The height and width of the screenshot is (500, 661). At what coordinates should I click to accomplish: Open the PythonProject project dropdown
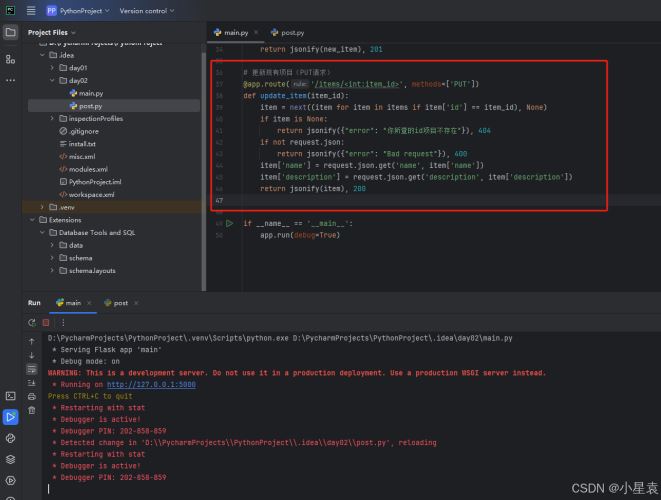pos(83,10)
